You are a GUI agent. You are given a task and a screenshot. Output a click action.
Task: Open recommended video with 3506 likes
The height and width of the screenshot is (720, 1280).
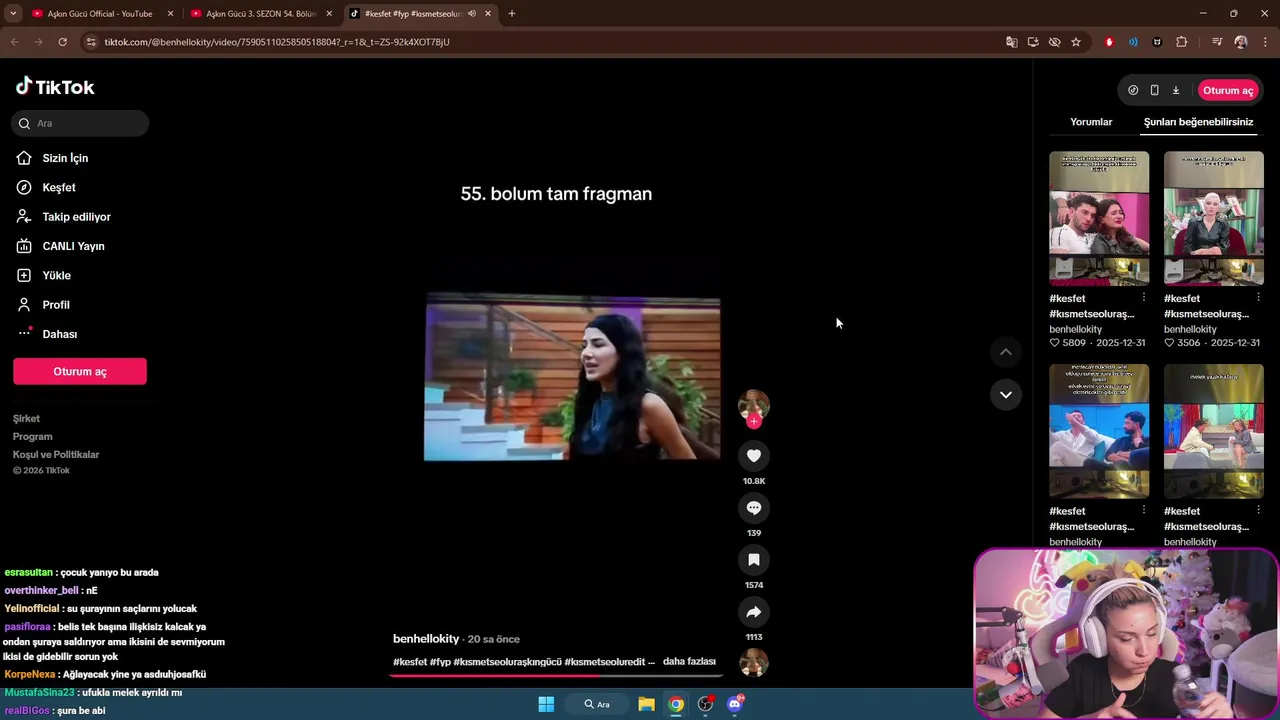click(1213, 218)
